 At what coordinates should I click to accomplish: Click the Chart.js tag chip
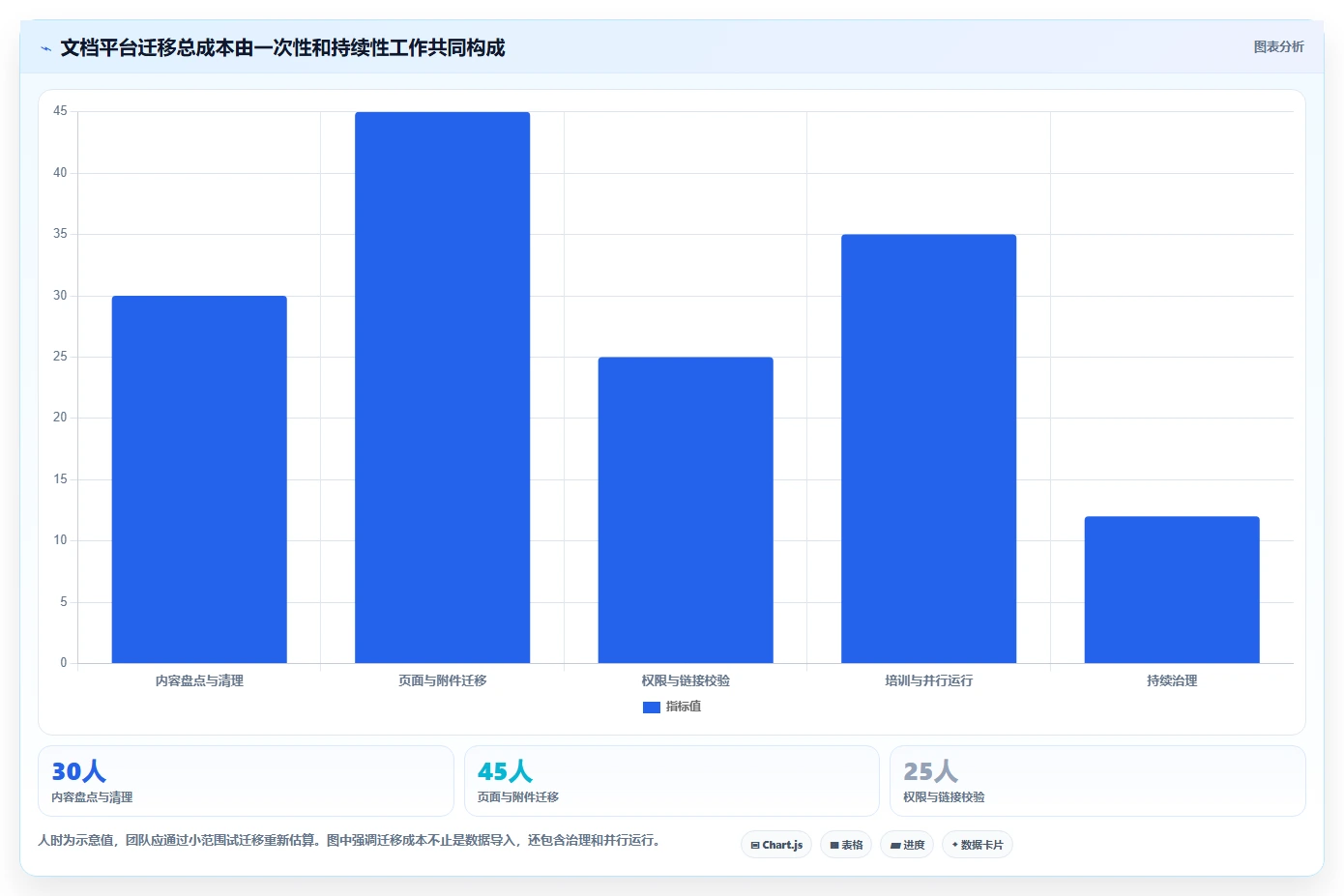tap(776, 845)
